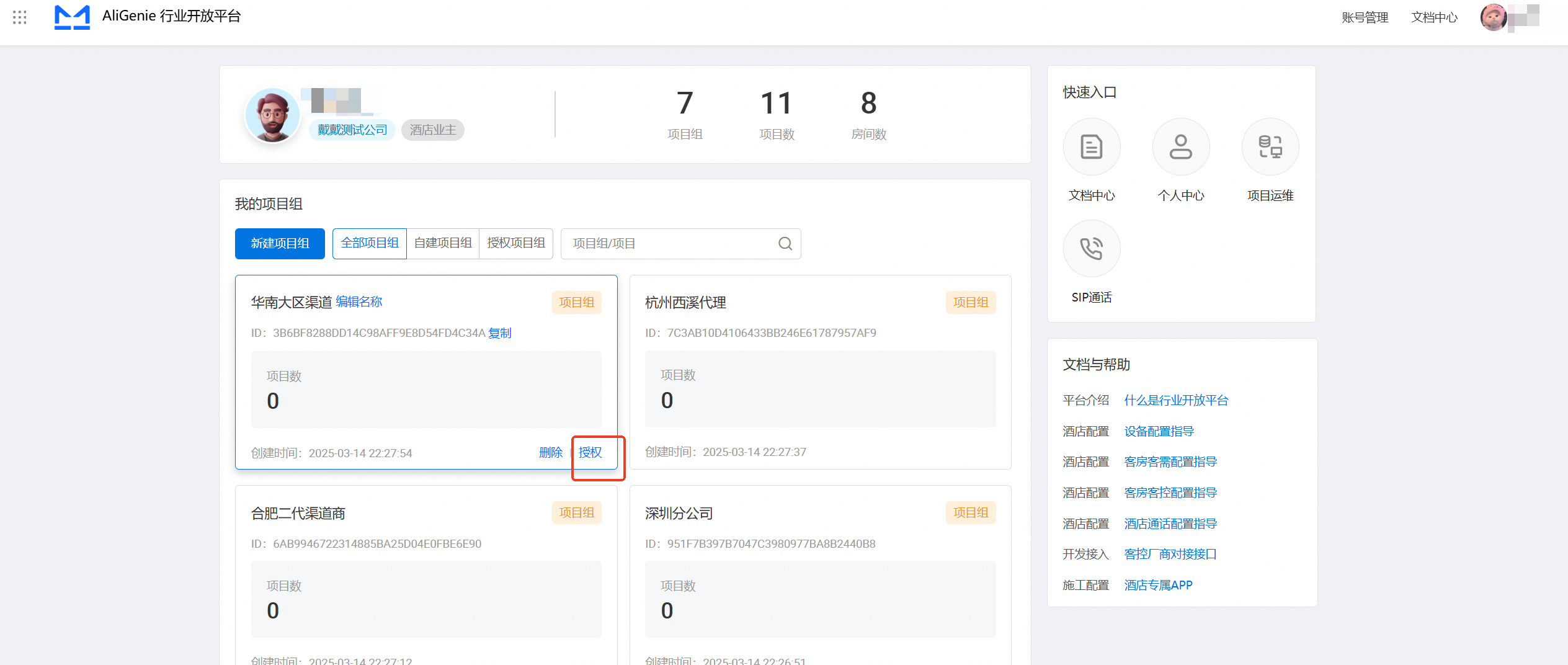Open 文档中心 quick entry icon
This screenshot has height=665, width=1568.
(1092, 147)
